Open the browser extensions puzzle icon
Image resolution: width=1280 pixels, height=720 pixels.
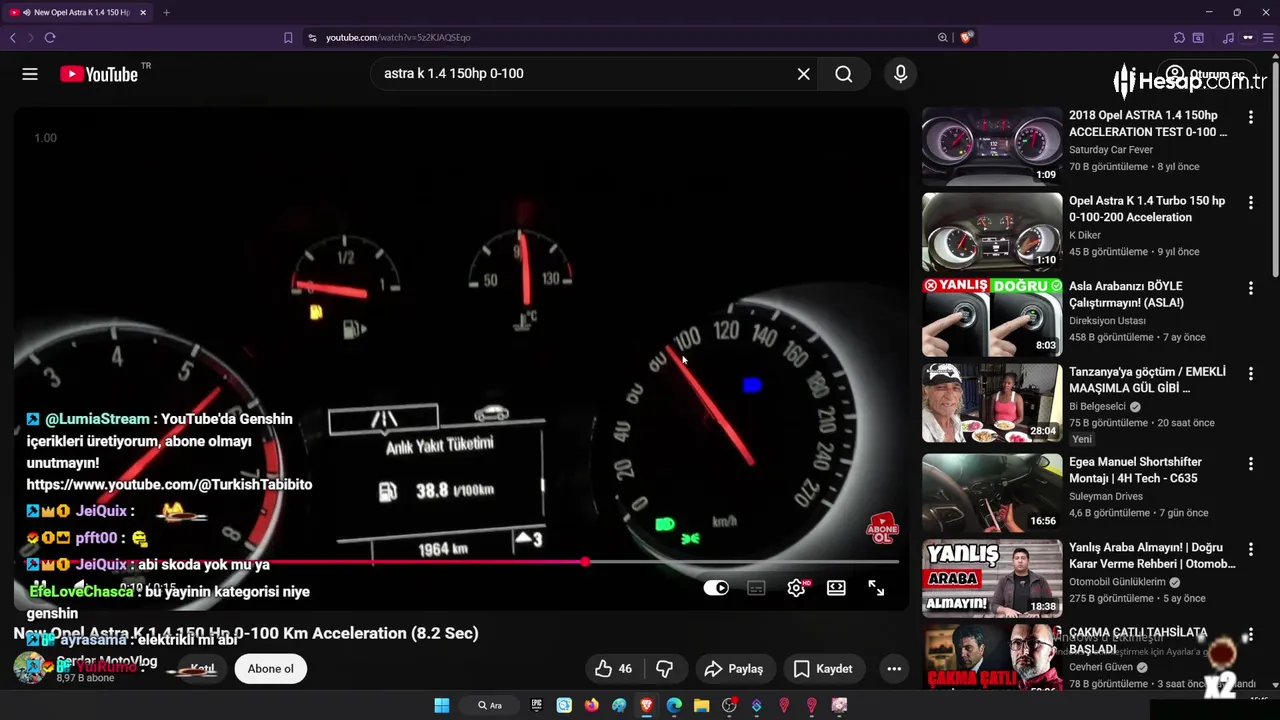click(x=1179, y=37)
